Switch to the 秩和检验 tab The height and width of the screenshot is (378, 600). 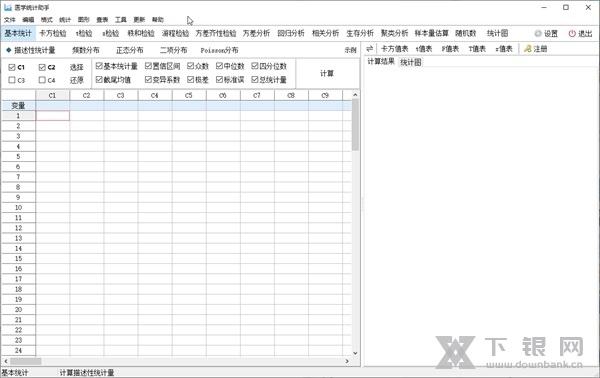(141, 33)
